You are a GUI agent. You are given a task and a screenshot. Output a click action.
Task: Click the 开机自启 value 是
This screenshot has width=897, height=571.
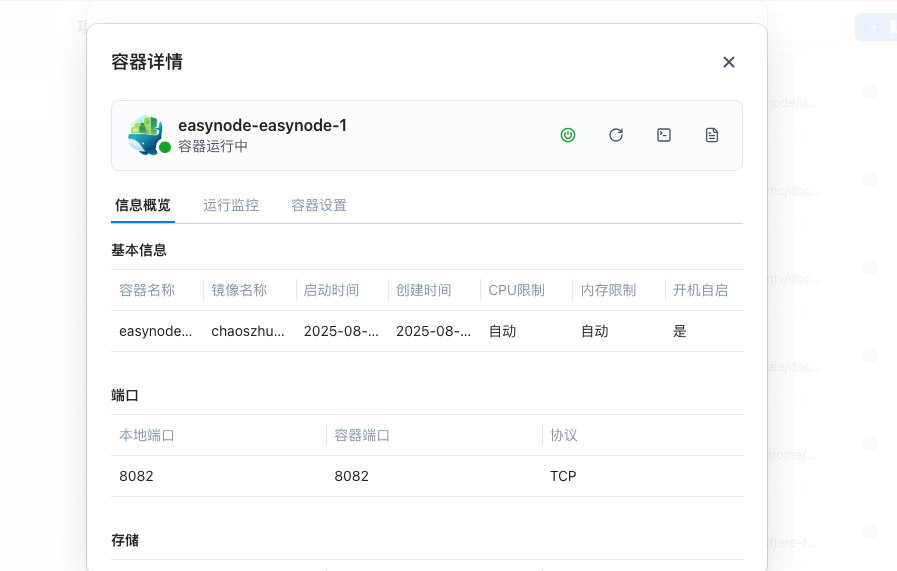pos(680,331)
